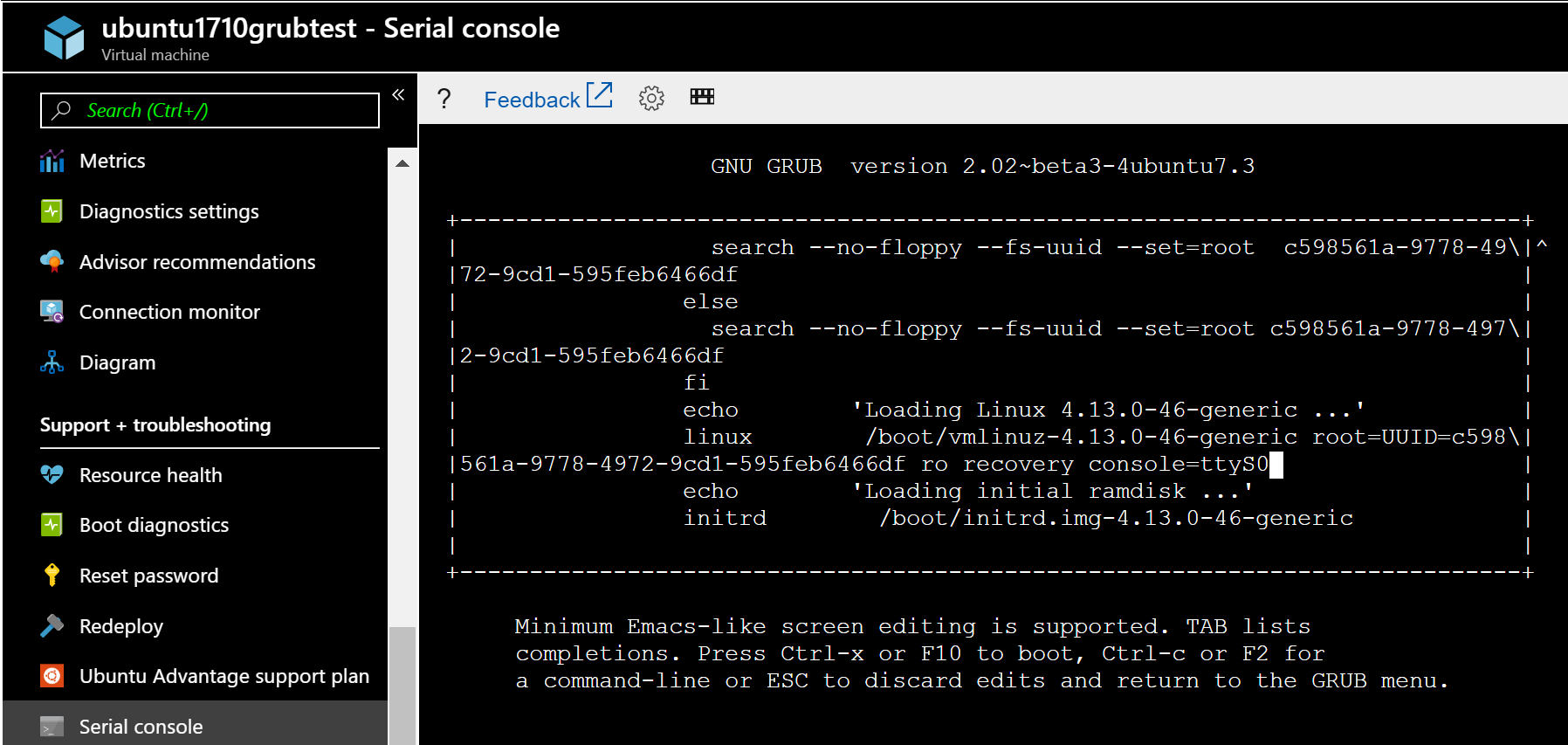Open Advisor recommendations
This screenshot has width=1568, height=745.
197,262
